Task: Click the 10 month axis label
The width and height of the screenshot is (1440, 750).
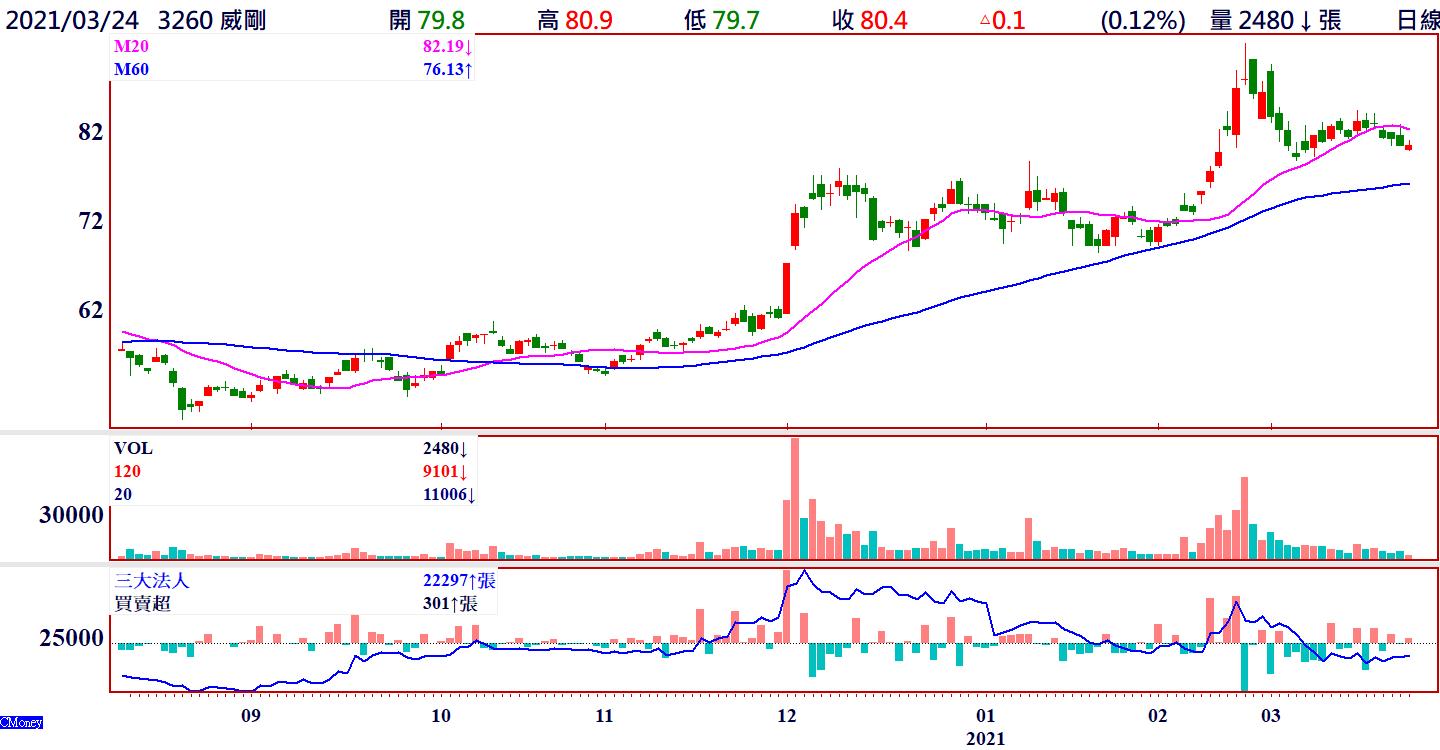Action: click(x=440, y=716)
